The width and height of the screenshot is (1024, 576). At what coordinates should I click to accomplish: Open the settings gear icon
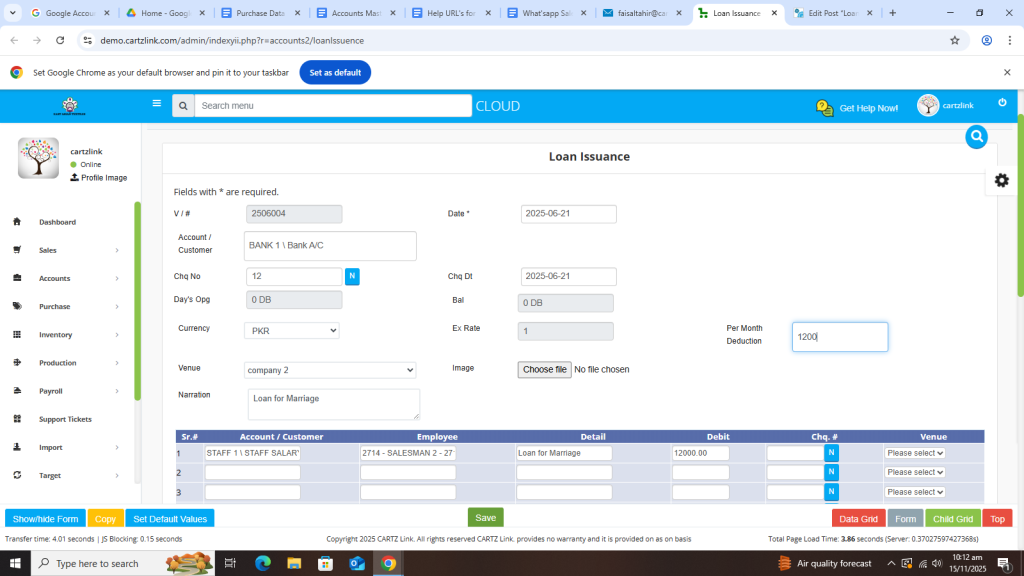click(x=1001, y=180)
